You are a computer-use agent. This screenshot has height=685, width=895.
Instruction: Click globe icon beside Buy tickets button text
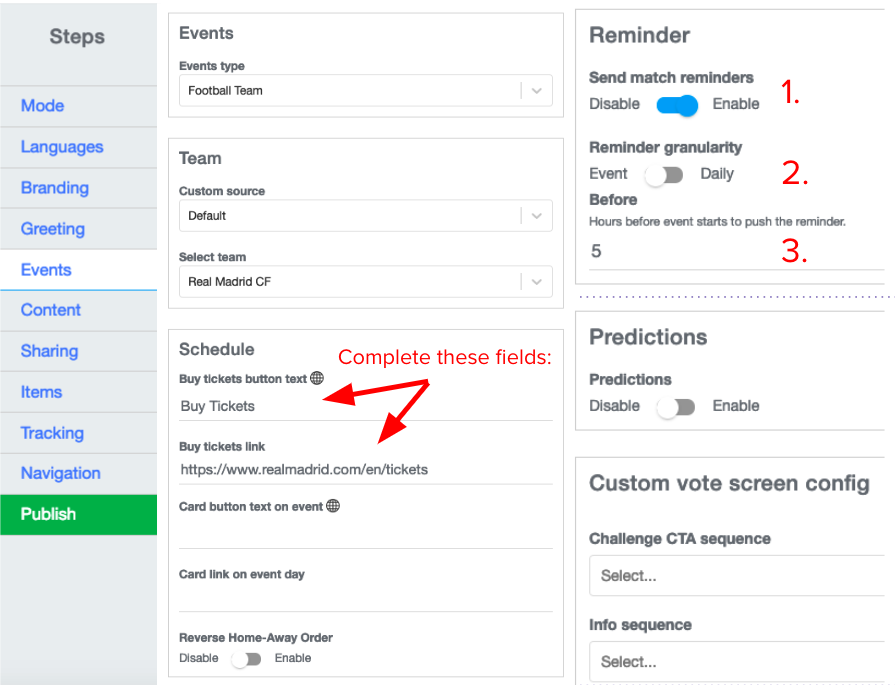point(317,378)
